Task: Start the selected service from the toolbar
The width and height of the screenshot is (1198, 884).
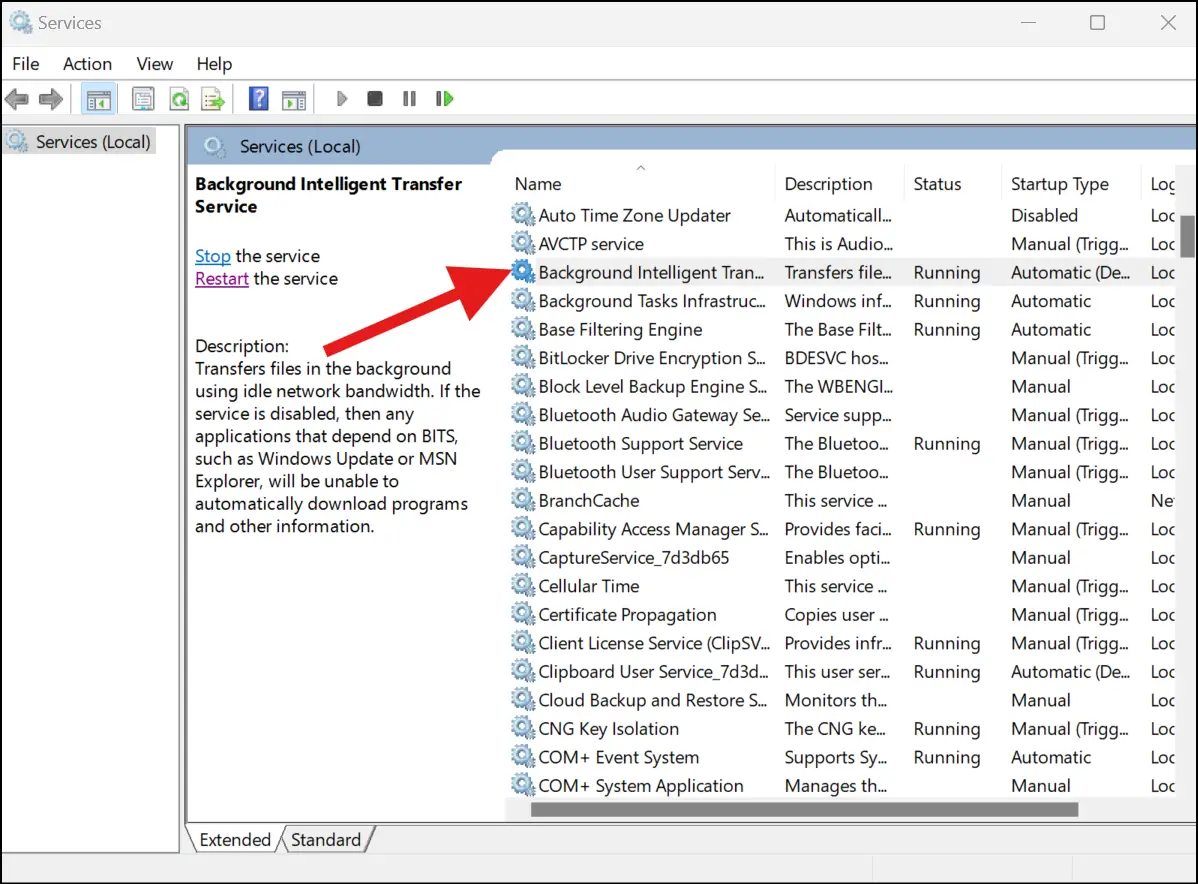Action: [x=341, y=98]
